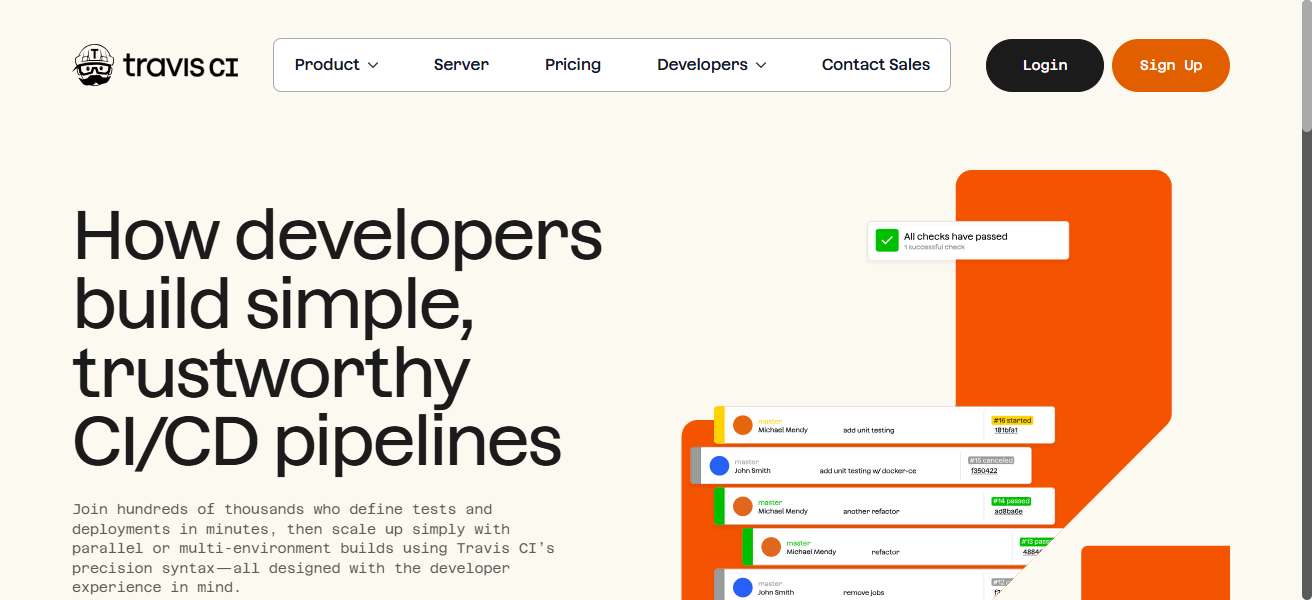Screen dimensions: 1312x600
Task: Click John Smith's blue avatar on the docker-ce build
Action: 719,465
